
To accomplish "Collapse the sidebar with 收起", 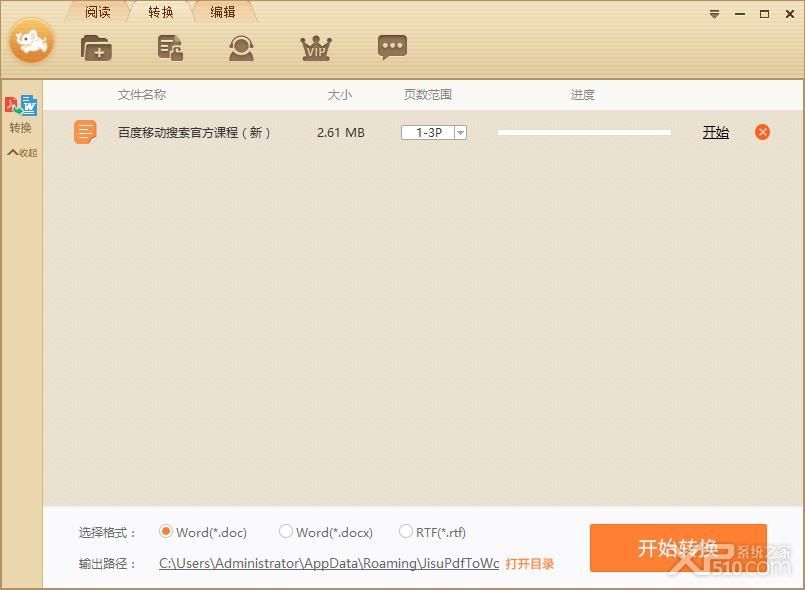I will 22,153.
